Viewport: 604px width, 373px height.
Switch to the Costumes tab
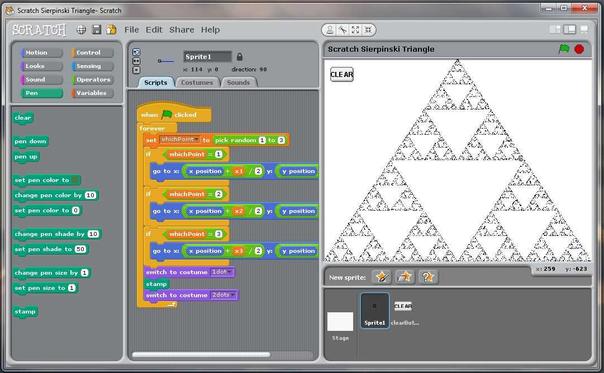pos(197,82)
